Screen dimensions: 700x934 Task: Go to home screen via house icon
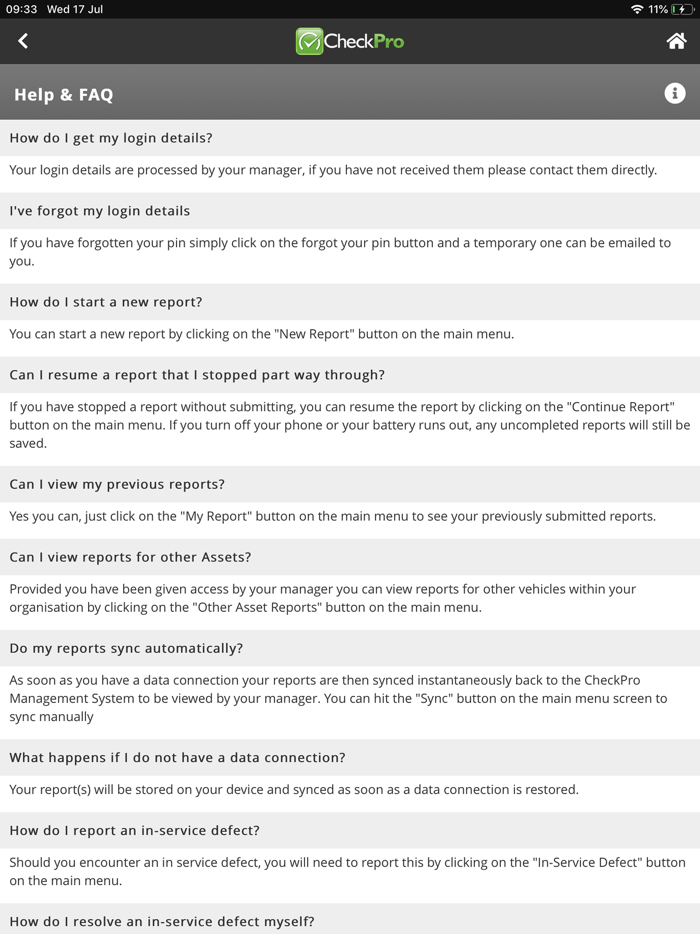point(676,41)
